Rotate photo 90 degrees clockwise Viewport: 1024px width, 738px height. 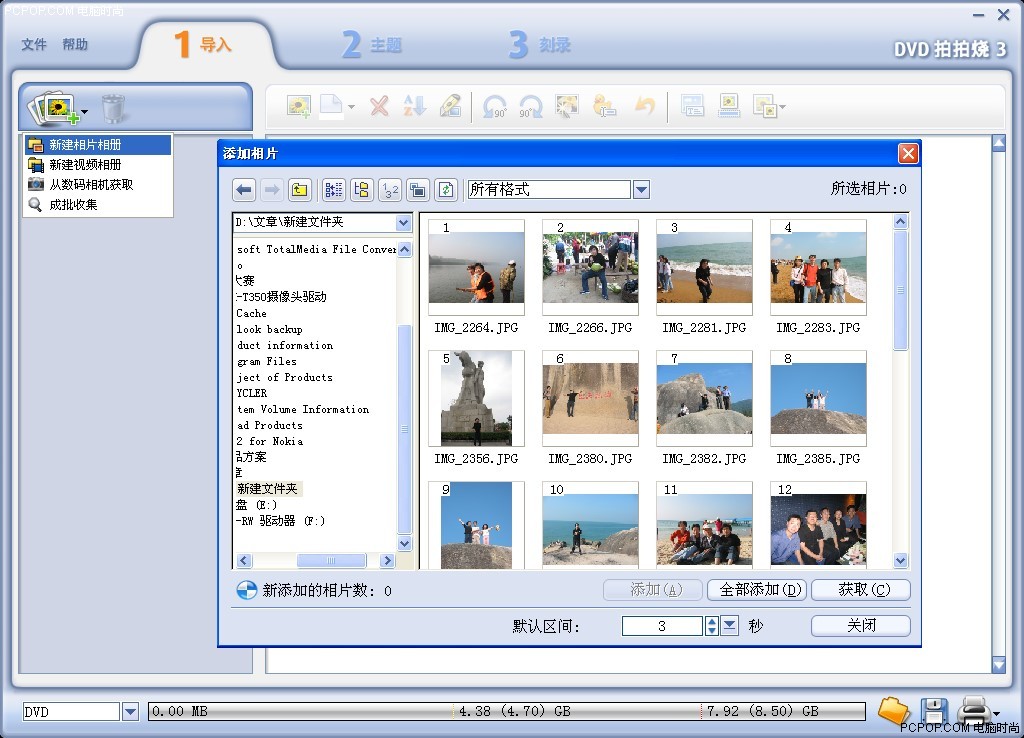530,106
